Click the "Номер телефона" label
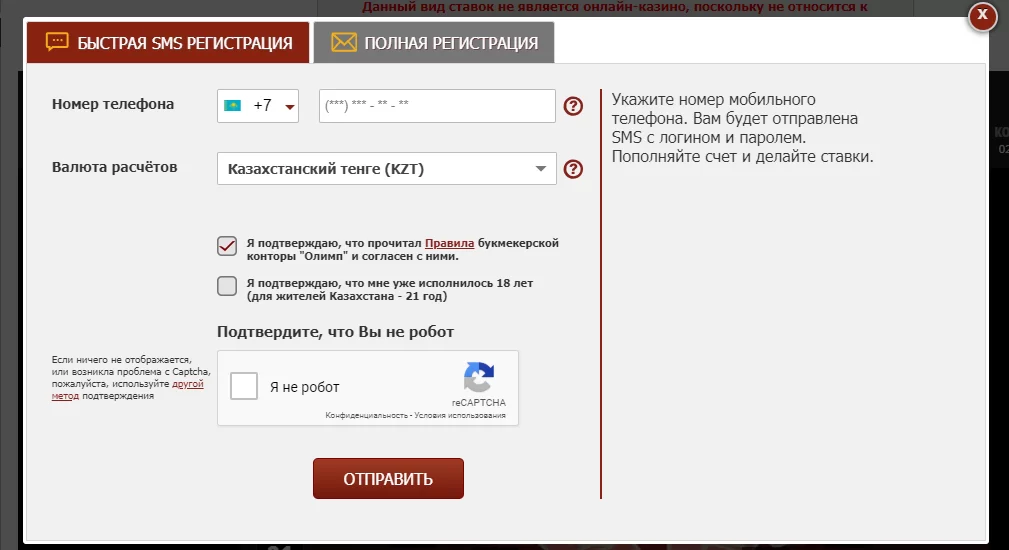The width and height of the screenshot is (1009, 550). pos(113,104)
